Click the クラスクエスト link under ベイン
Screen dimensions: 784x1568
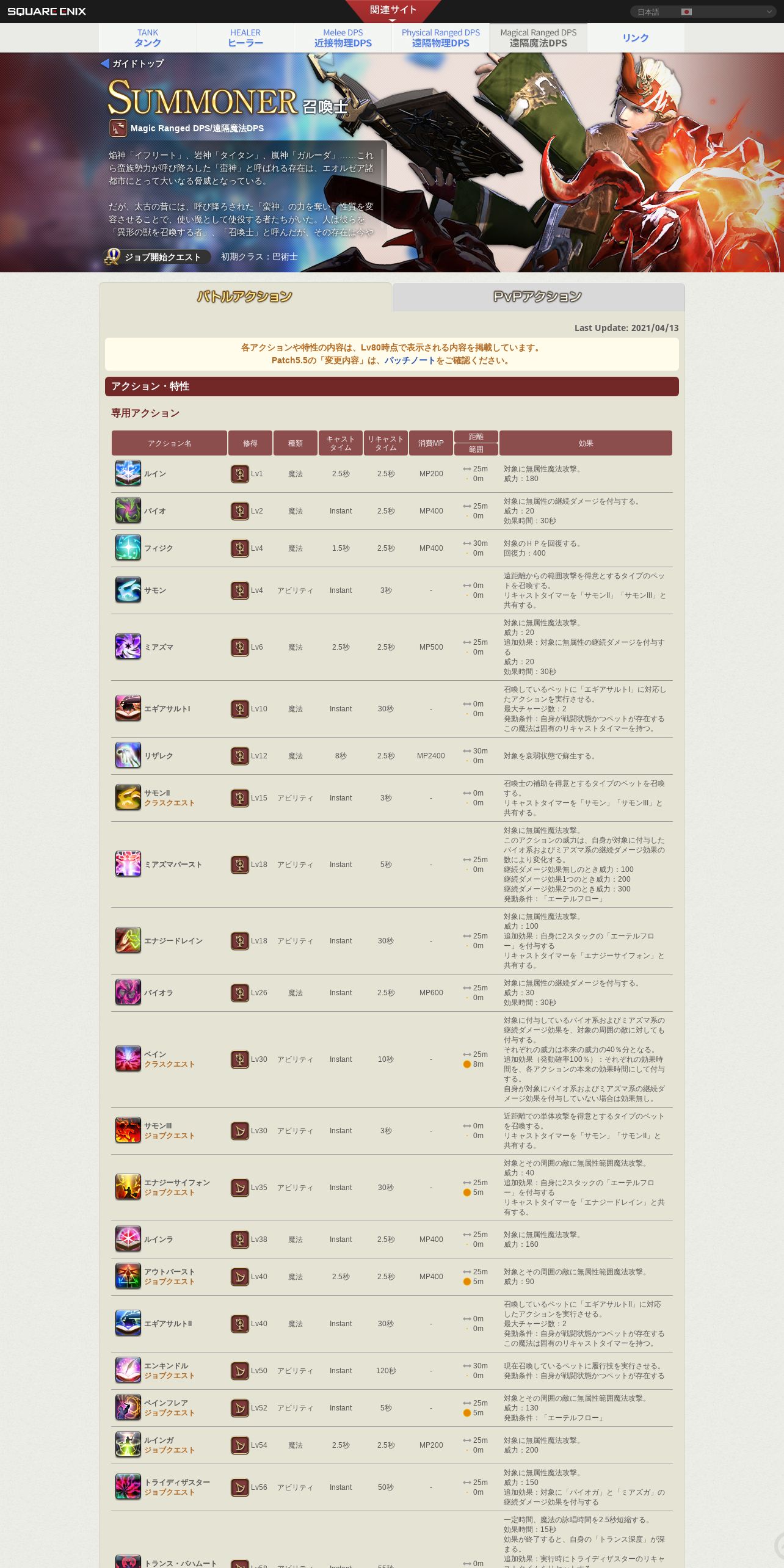click(169, 1064)
